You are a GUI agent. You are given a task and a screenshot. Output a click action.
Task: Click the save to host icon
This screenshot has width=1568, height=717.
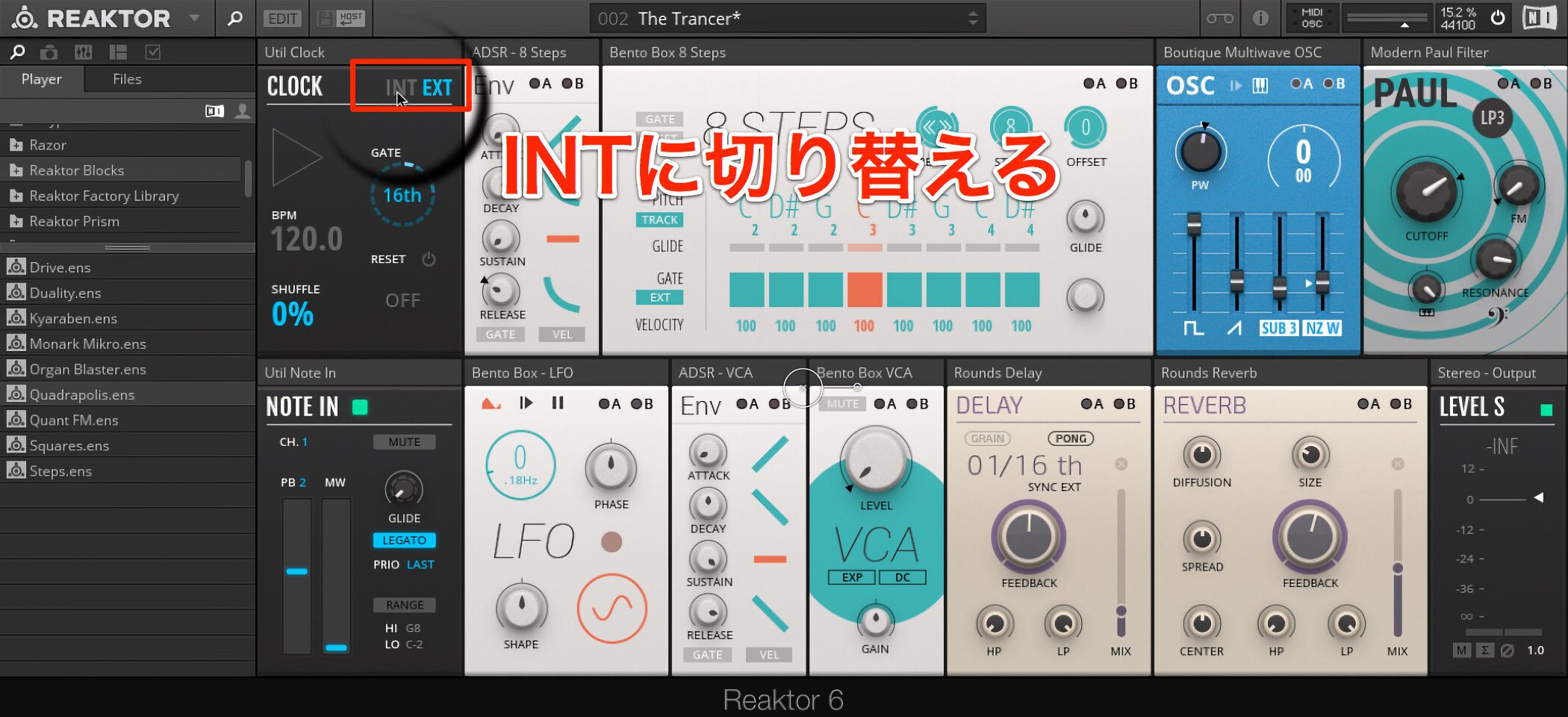point(341,19)
